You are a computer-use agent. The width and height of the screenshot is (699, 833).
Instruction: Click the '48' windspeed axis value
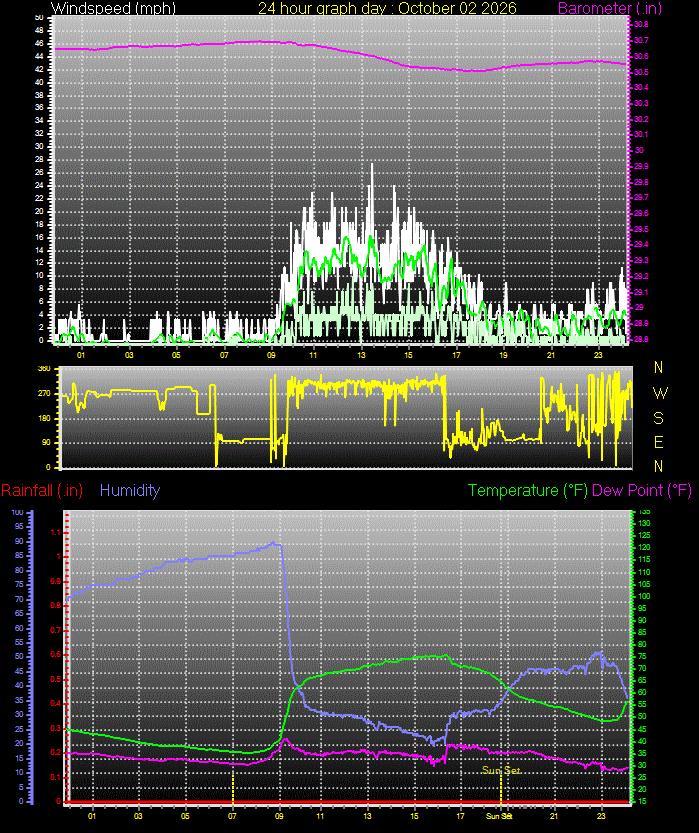point(39,31)
